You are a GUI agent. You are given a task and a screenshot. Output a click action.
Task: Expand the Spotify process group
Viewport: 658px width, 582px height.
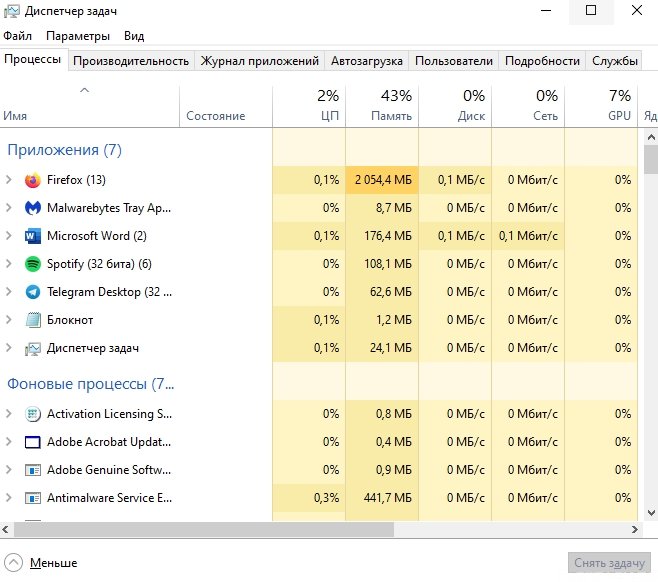(x=9, y=264)
